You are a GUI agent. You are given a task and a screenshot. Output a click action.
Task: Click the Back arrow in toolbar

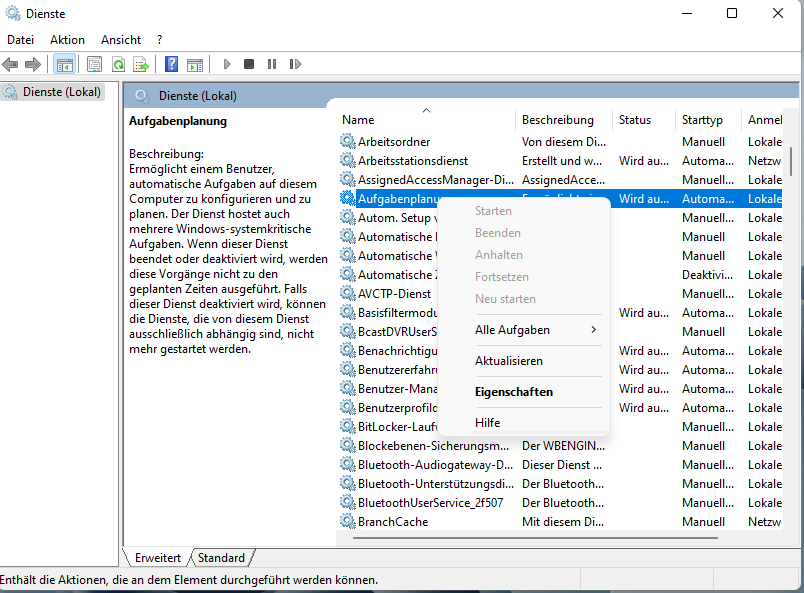tap(11, 64)
